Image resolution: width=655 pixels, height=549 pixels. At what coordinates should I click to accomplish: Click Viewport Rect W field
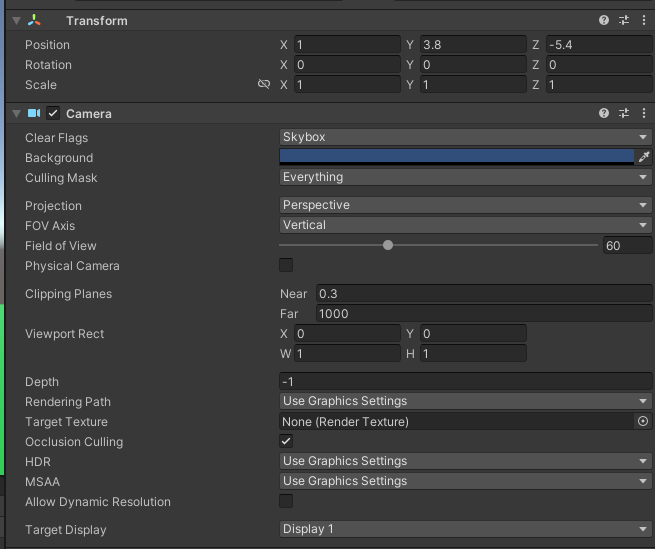[x=347, y=353]
